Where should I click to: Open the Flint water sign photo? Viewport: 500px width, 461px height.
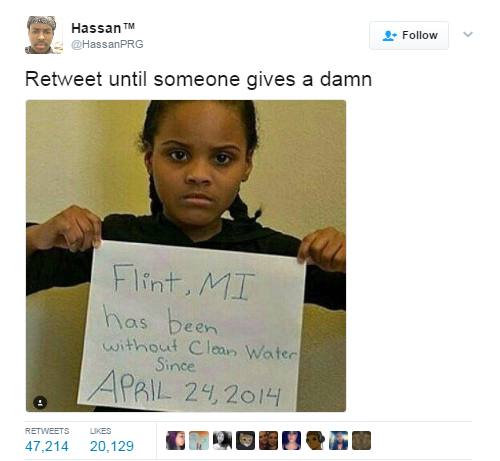coord(186,256)
